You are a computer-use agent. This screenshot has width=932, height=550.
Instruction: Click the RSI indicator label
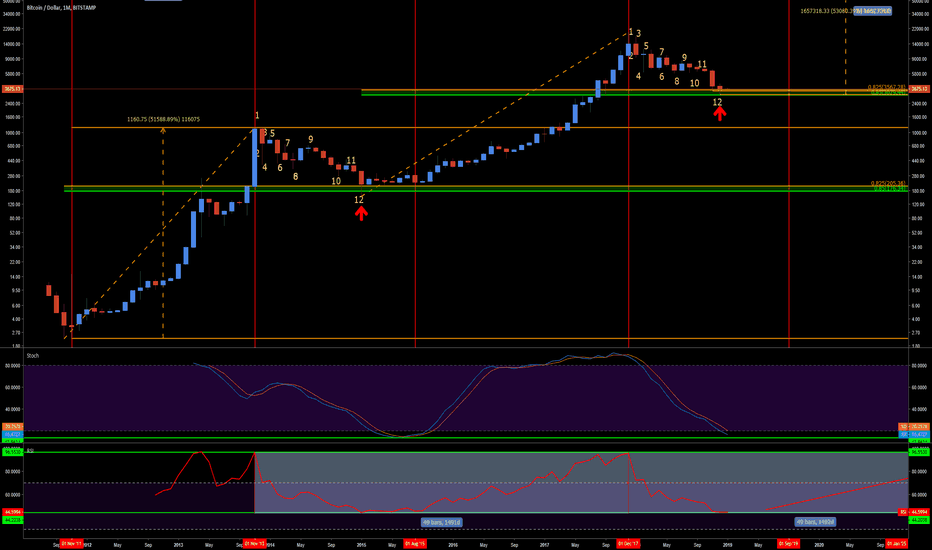point(30,451)
